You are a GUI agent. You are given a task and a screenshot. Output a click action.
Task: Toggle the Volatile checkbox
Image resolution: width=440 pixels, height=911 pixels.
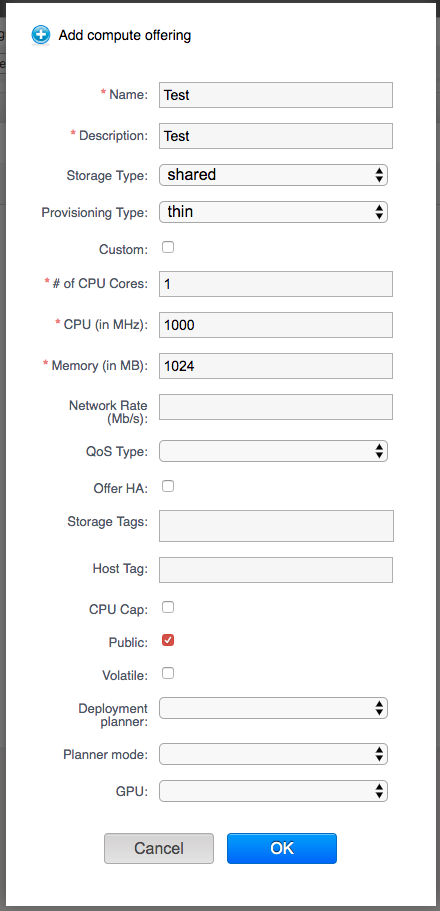click(168, 673)
